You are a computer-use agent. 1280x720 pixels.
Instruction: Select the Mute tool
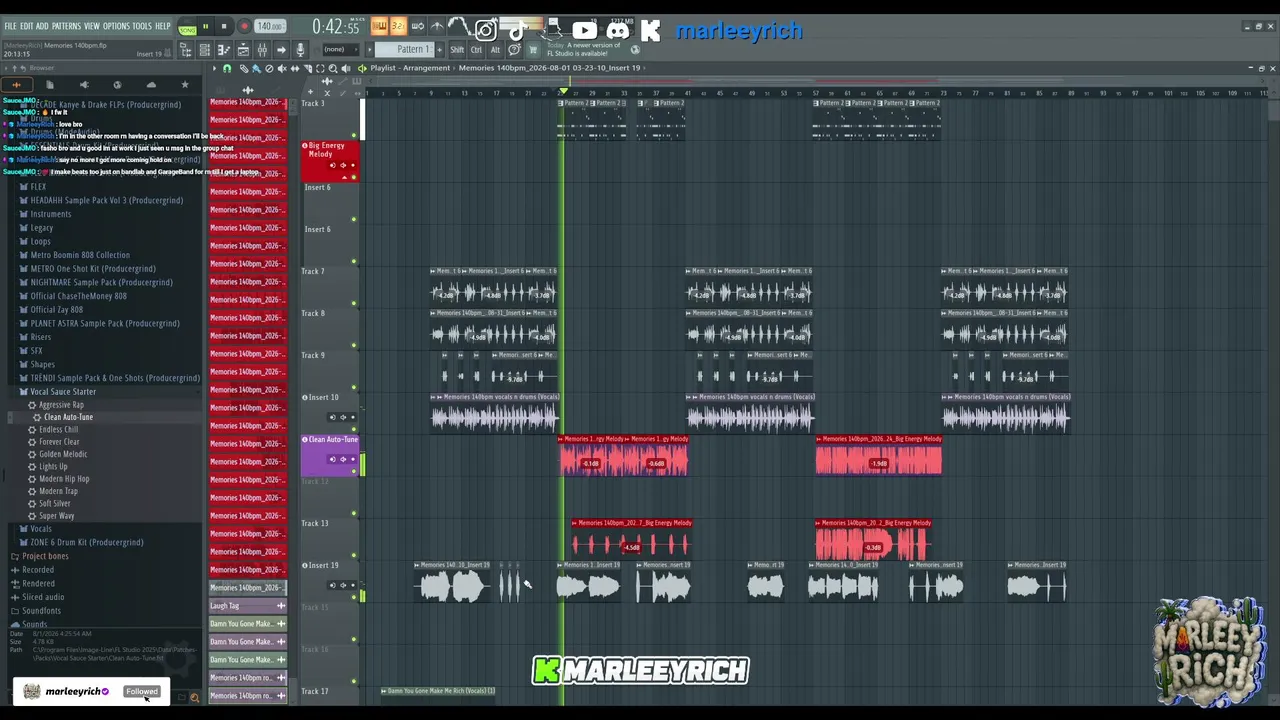tap(282, 68)
